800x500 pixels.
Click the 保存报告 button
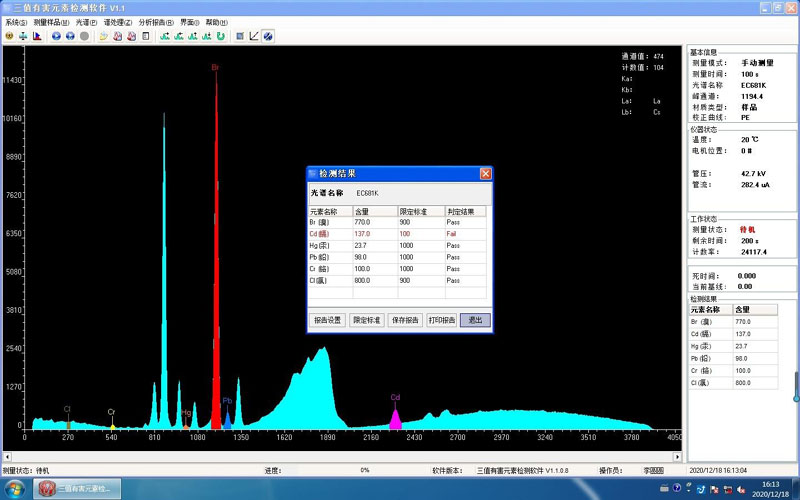tap(403, 320)
